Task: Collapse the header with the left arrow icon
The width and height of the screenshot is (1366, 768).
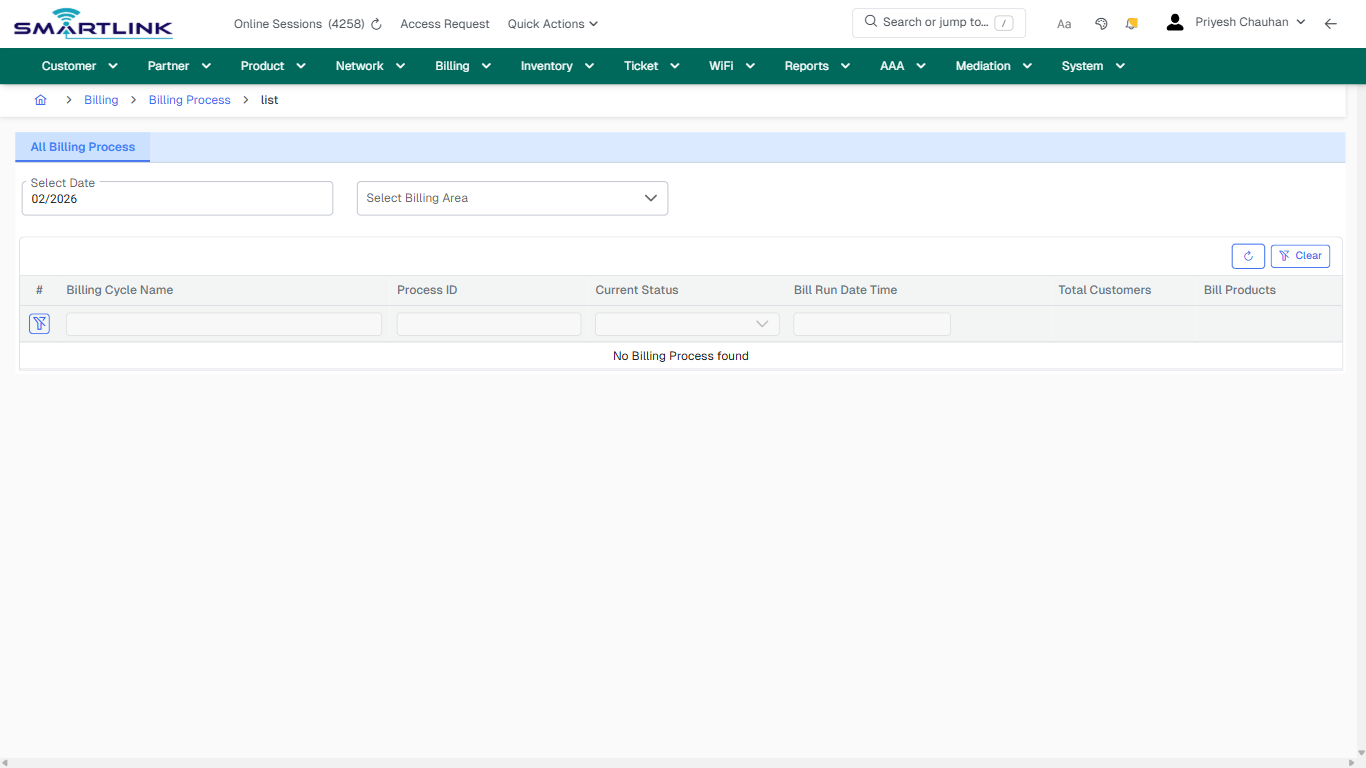Action: [x=1330, y=23]
